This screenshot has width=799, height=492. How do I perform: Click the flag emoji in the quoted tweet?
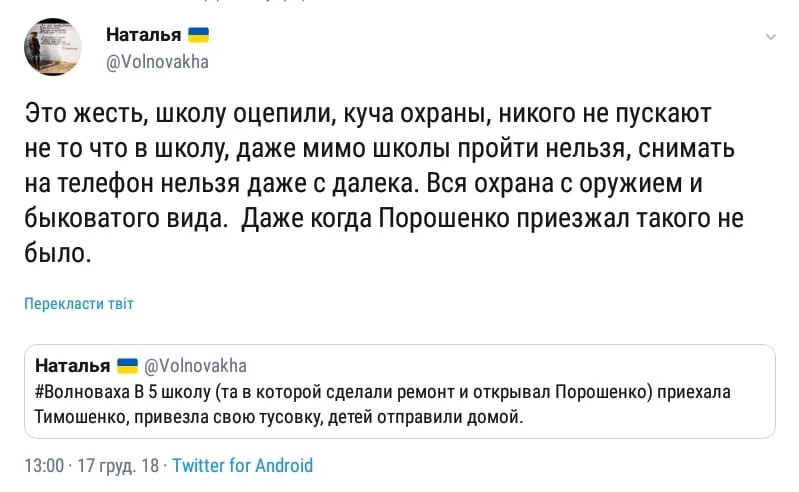point(127,365)
